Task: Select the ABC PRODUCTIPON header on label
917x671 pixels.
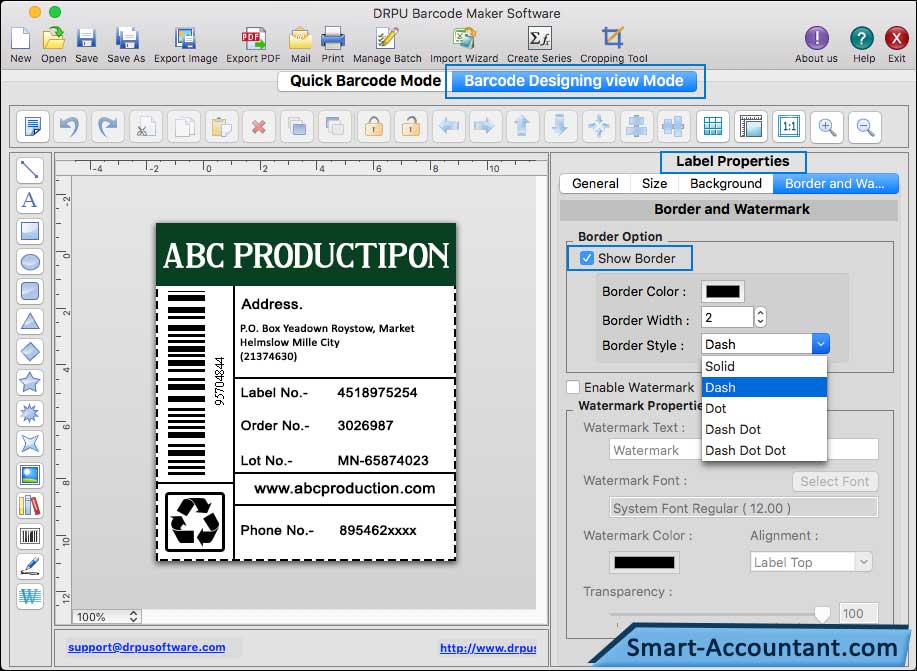Action: 306,255
